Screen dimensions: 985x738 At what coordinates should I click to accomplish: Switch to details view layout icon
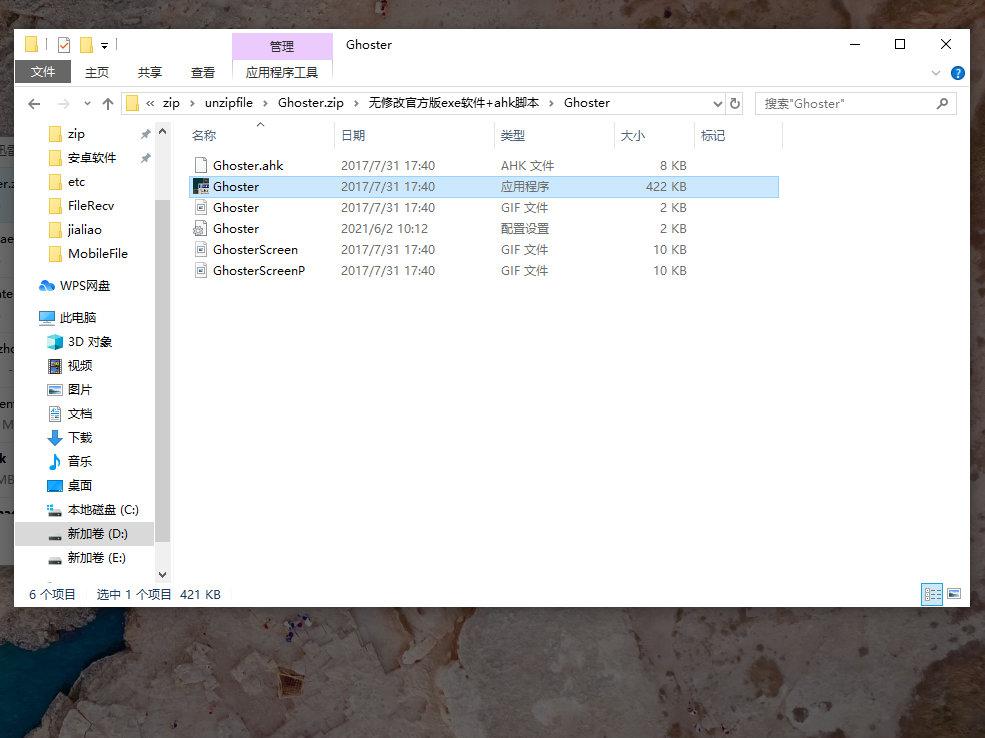(x=932, y=594)
